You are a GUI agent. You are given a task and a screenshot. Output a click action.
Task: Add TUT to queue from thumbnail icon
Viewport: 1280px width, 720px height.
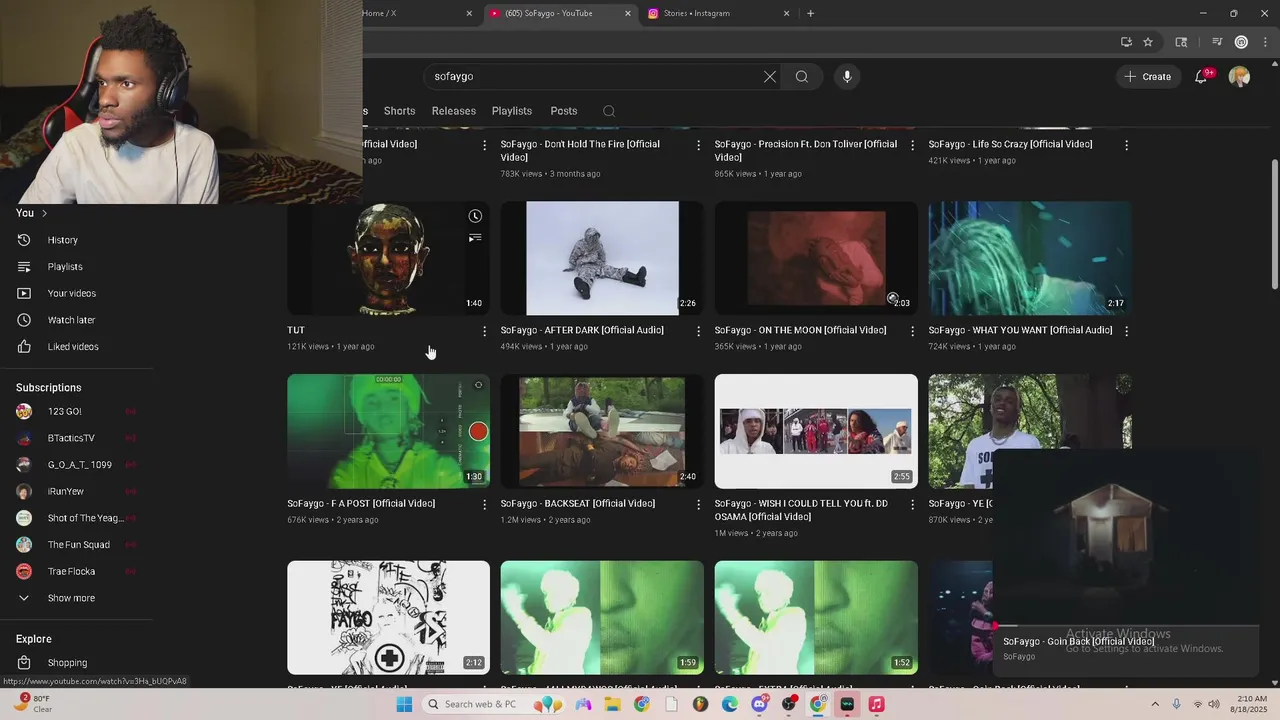[475, 238]
